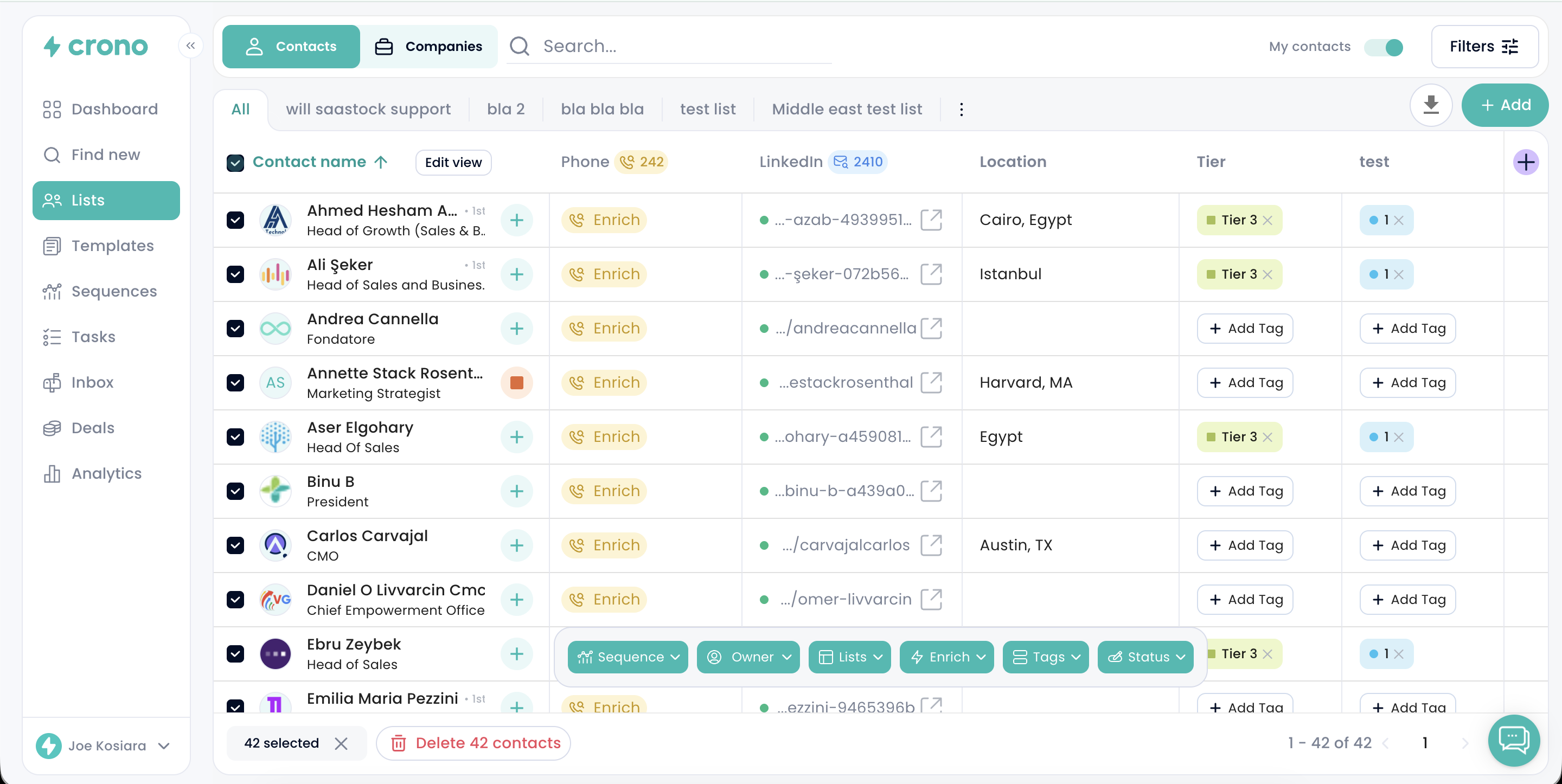Click Enrich phone for Binu B
Image resolution: width=1562 pixels, height=784 pixels.
604,491
